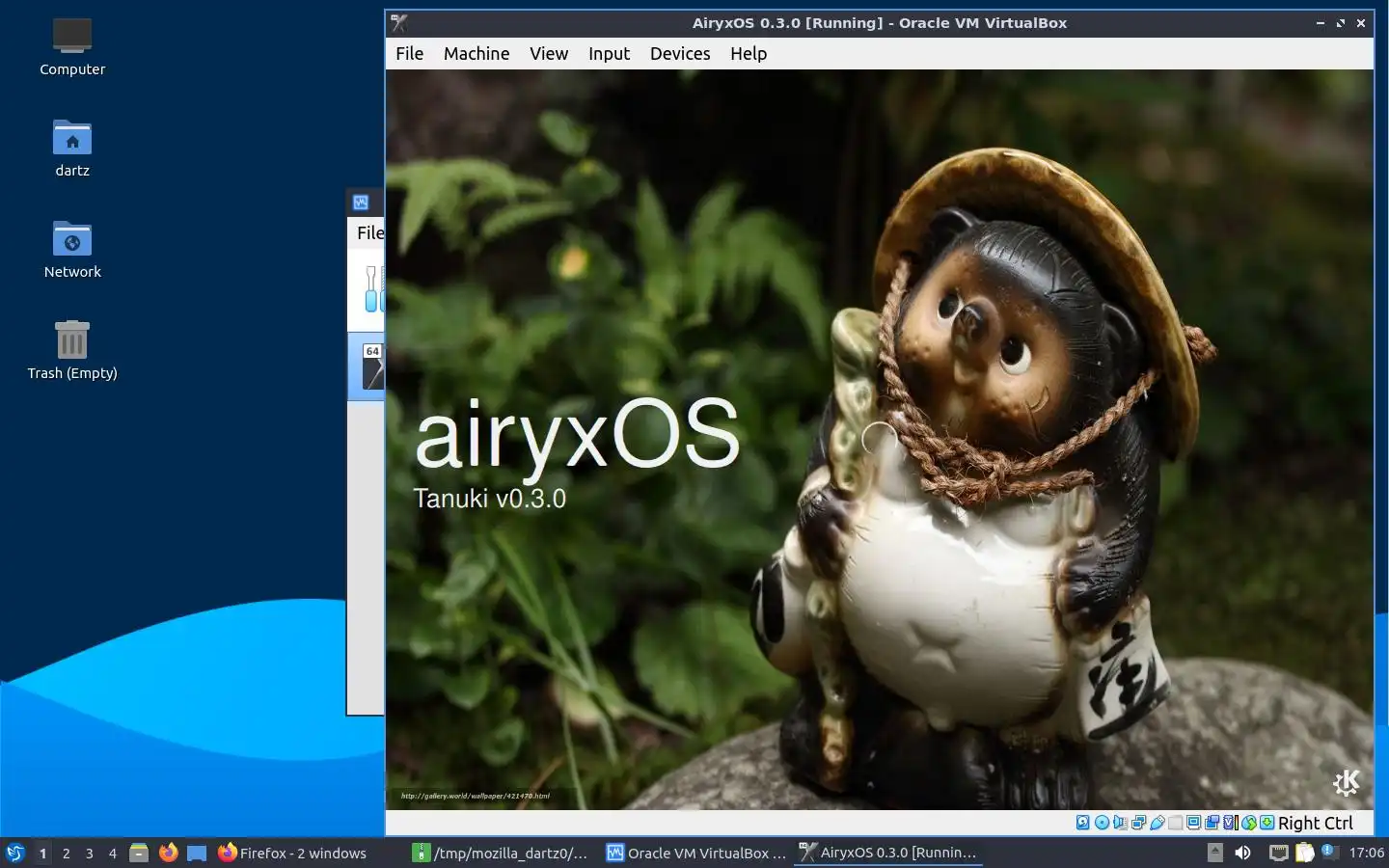The image size is (1389, 868).
Task: Open the Machine menu
Action: 477,53
